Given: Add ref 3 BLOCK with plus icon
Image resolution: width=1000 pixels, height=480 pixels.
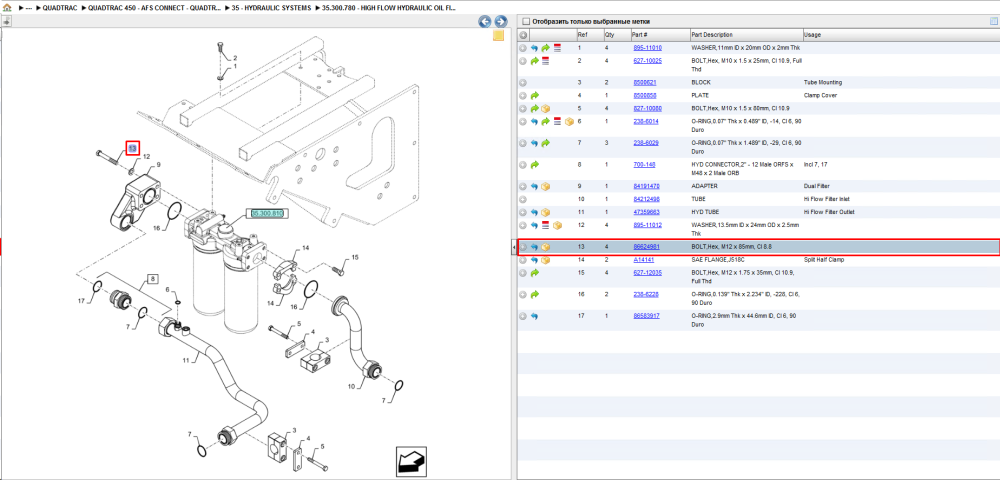Looking at the screenshot, I should (523, 83).
